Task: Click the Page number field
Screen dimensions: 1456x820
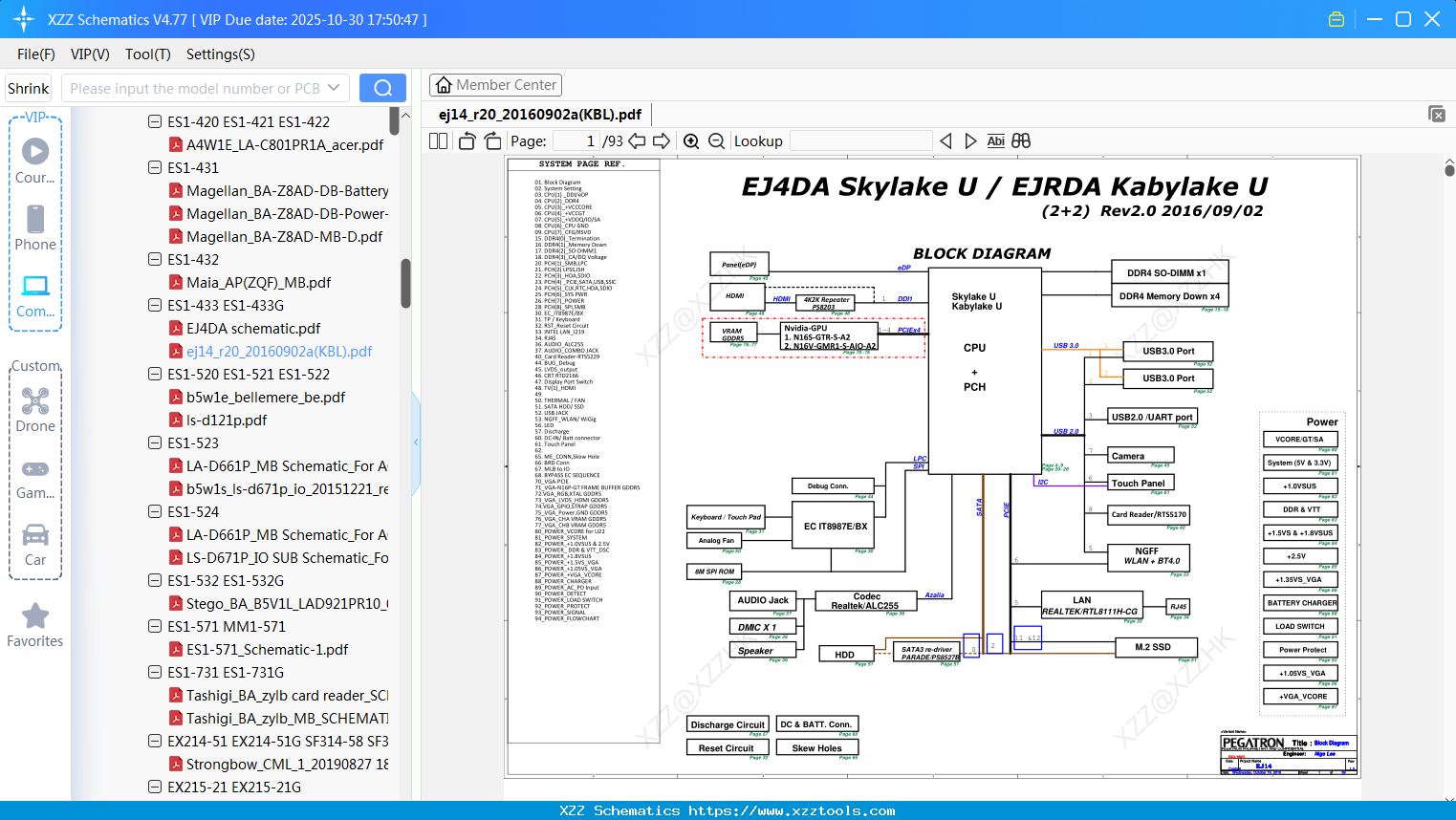Action: (x=576, y=140)
